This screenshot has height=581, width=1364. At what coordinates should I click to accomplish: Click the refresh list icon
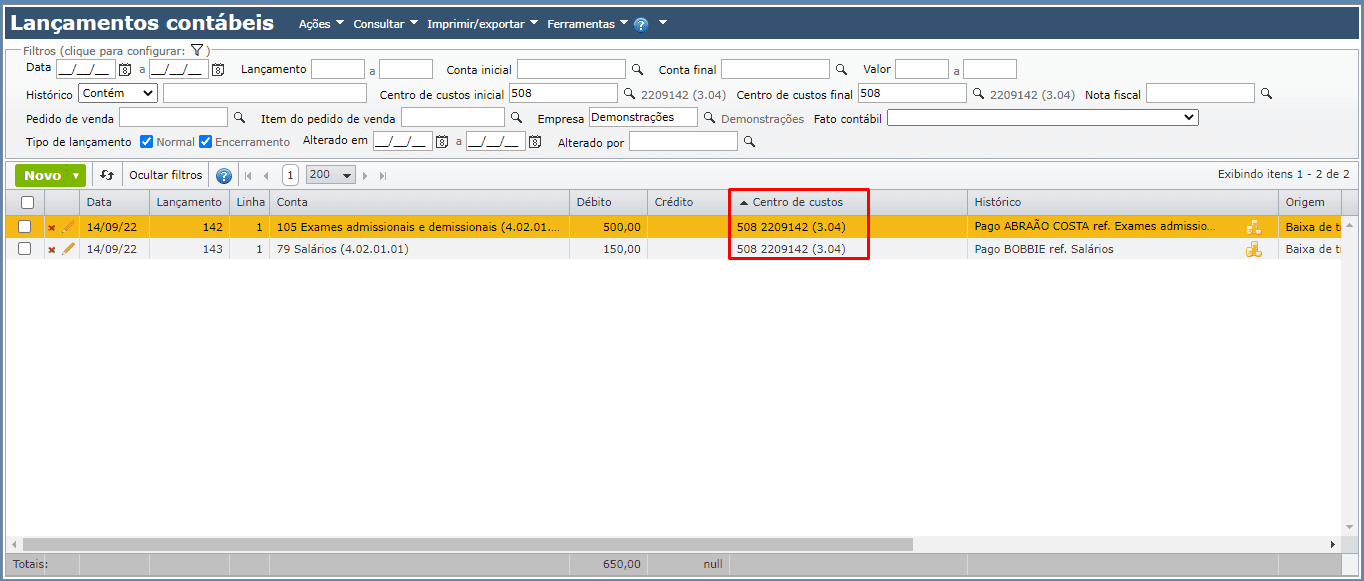pyautogui.click(x=107, y=175)
